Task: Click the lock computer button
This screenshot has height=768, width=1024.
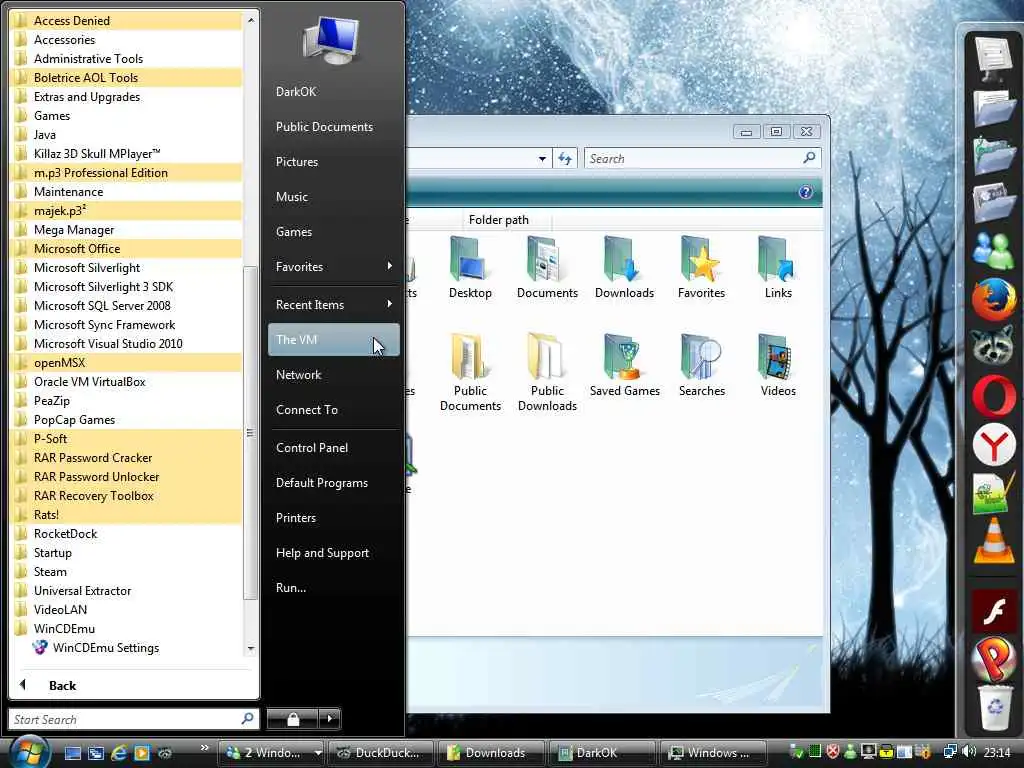Action: tap(293, 719)
